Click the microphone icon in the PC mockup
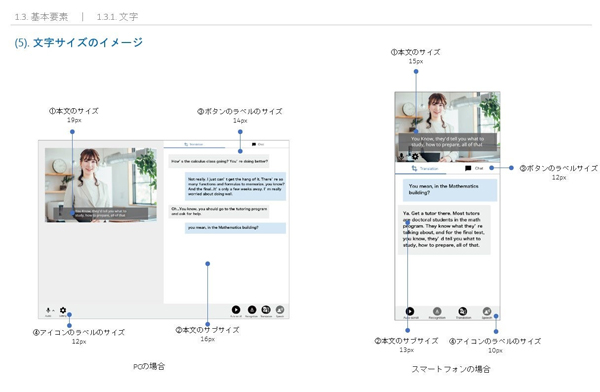 (48, 310)
